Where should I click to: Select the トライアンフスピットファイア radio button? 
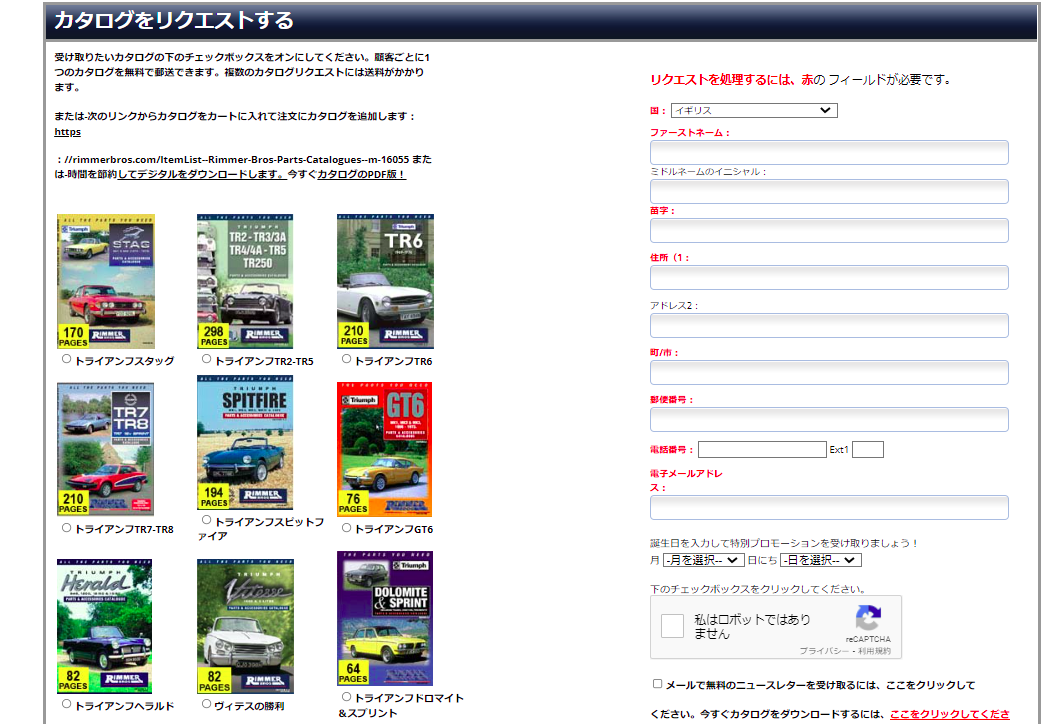coord(206,518)
